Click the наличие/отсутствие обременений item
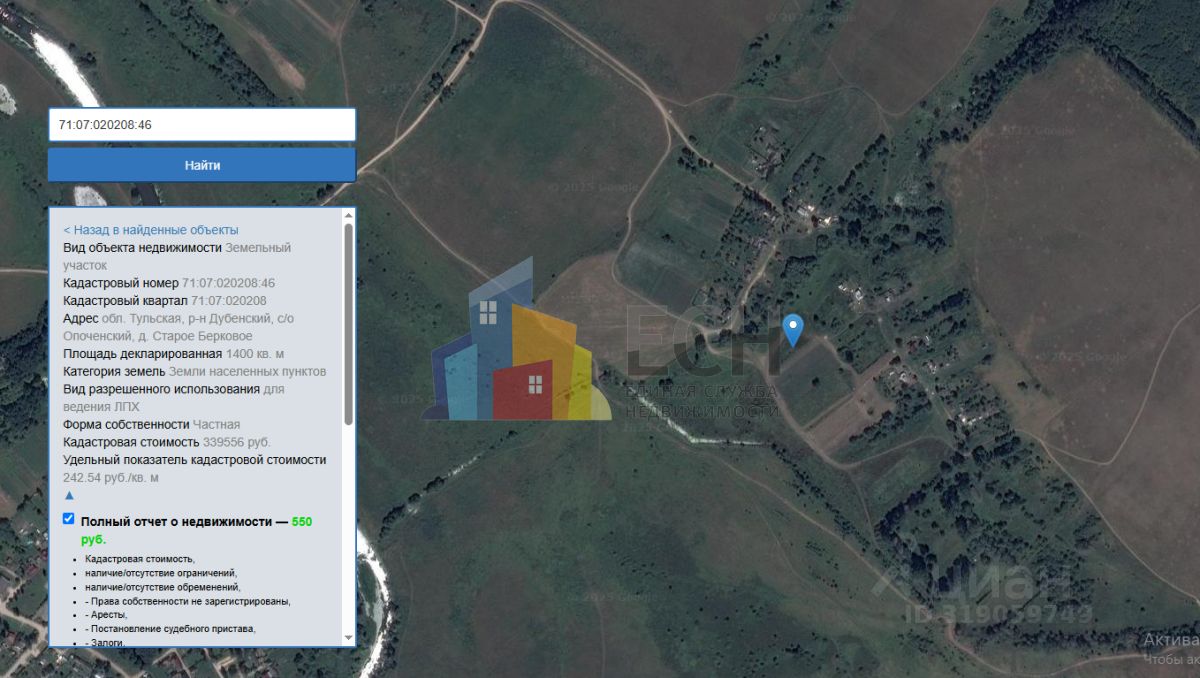This screenshot has height=678, width=1200. tap(162, 587)
